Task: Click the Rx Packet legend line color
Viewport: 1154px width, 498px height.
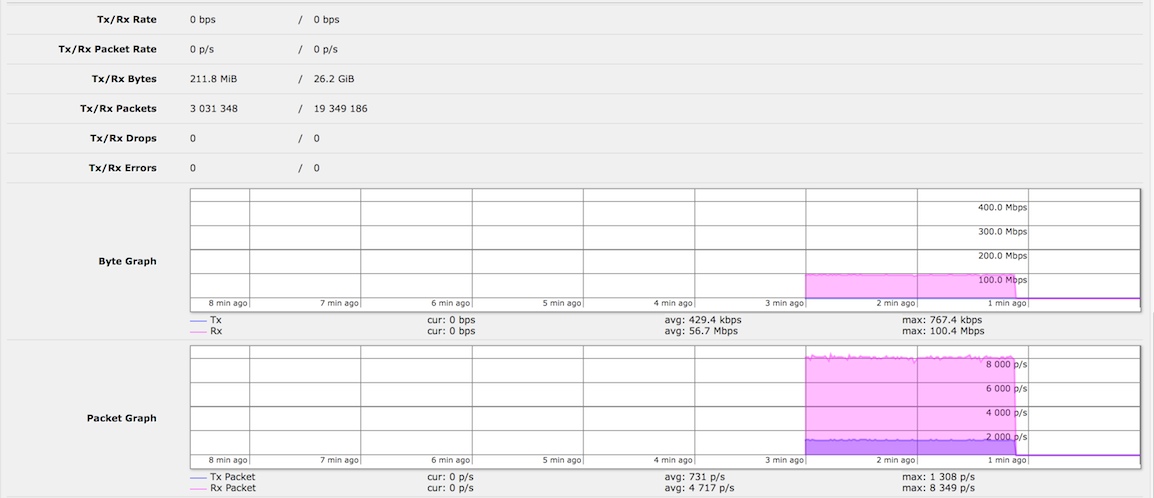Action: 198,488
